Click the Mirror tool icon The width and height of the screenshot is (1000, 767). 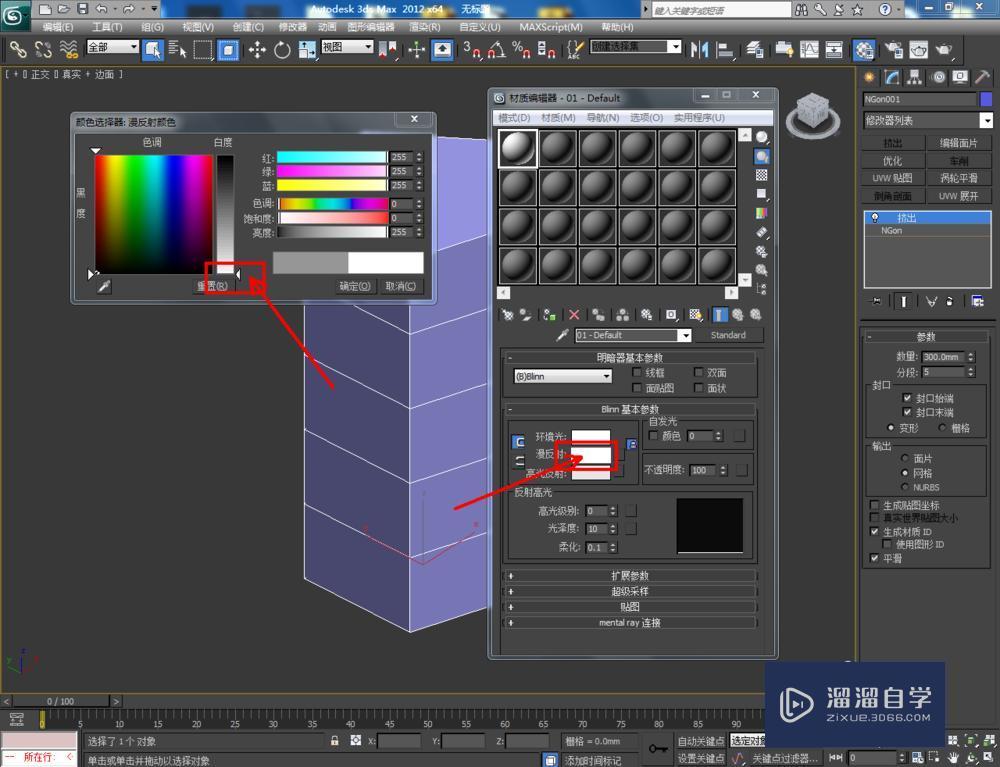700,49
